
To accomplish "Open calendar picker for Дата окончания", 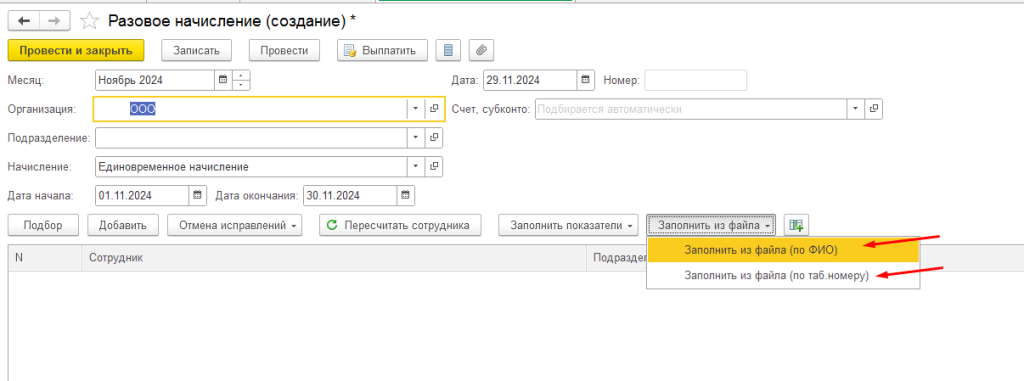I will [x=406, y=195].
